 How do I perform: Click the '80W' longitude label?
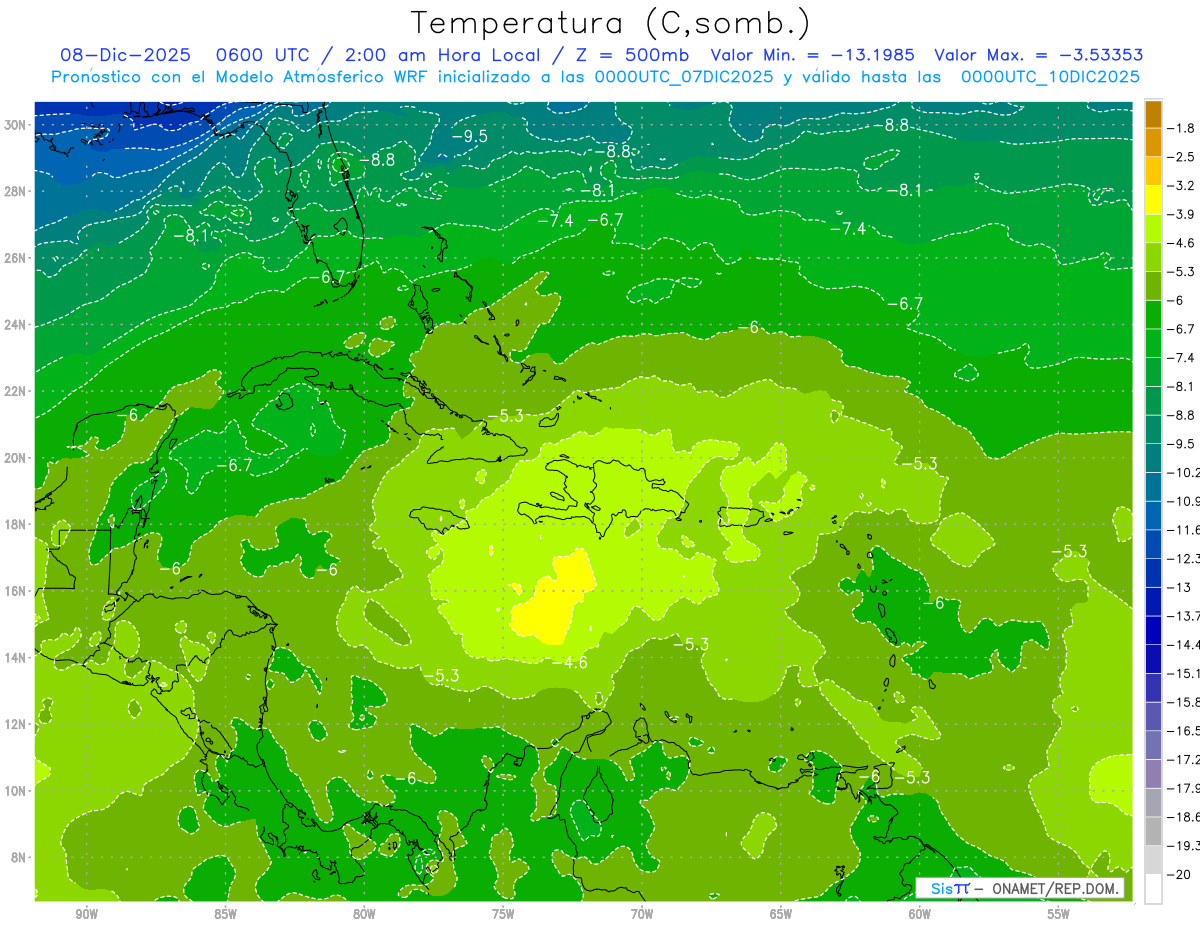click(364, 914)
